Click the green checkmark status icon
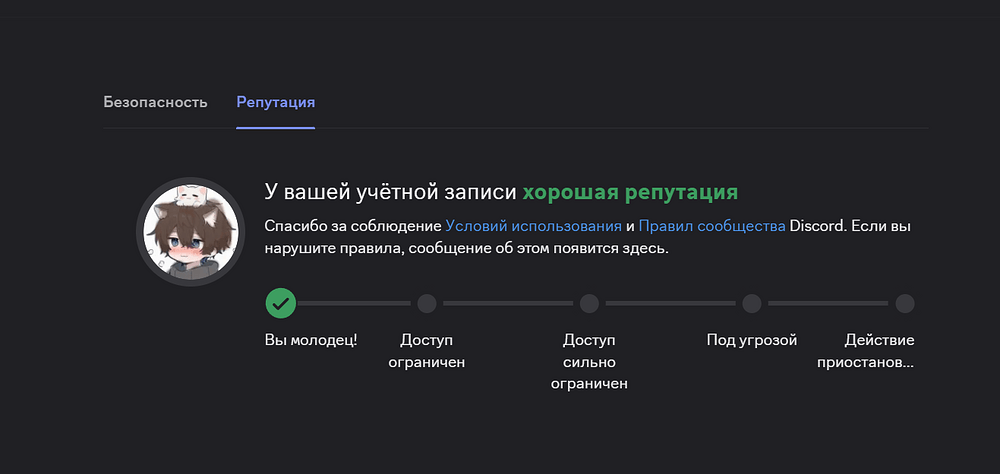The image size is (1000, 474). click(281, 302)
